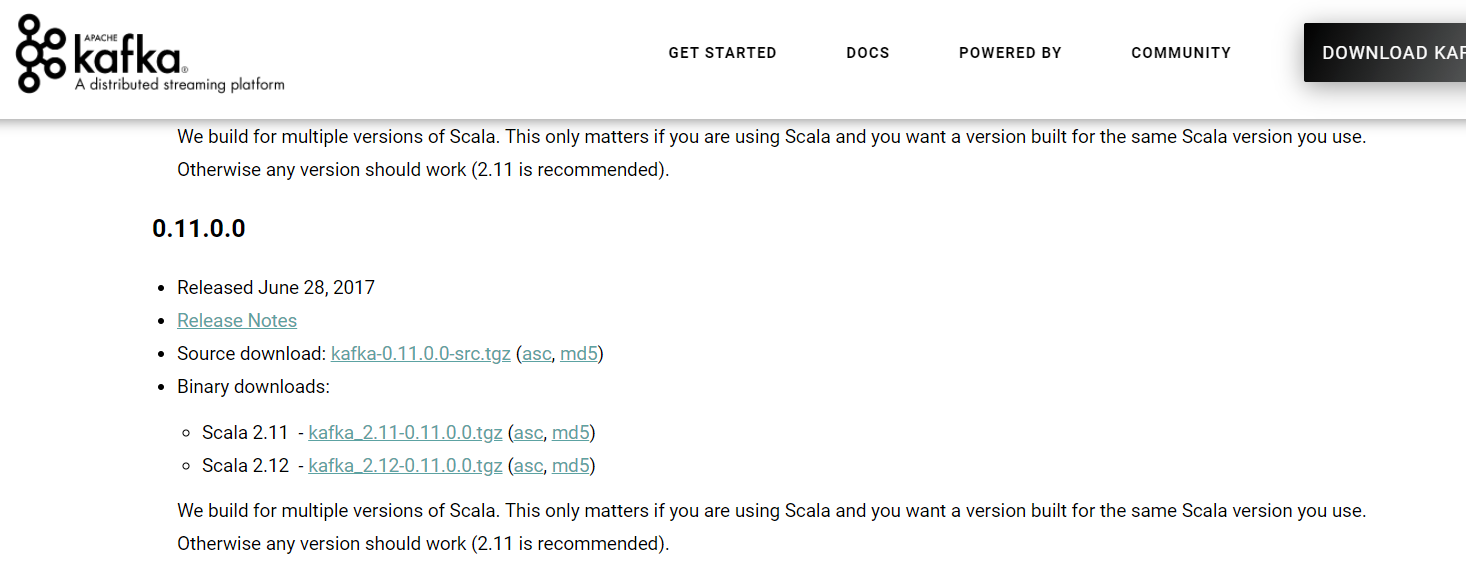Click the 0.11.0.0 version heading
Screen dimensions: 1466x581
(x=199, y=229)
